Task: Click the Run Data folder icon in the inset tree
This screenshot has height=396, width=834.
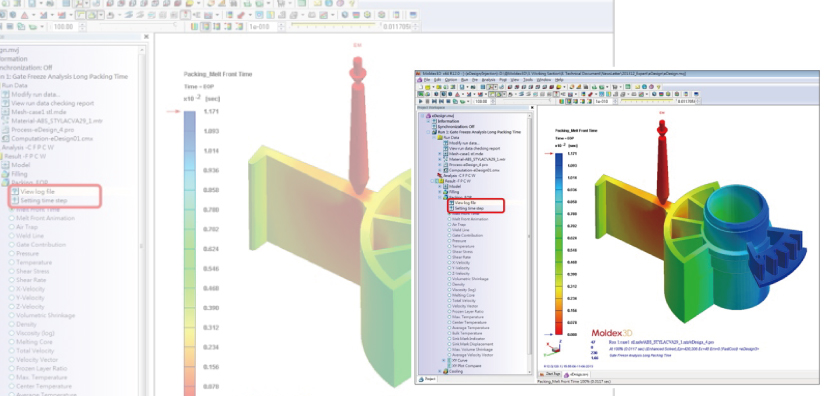Action: 440,137
